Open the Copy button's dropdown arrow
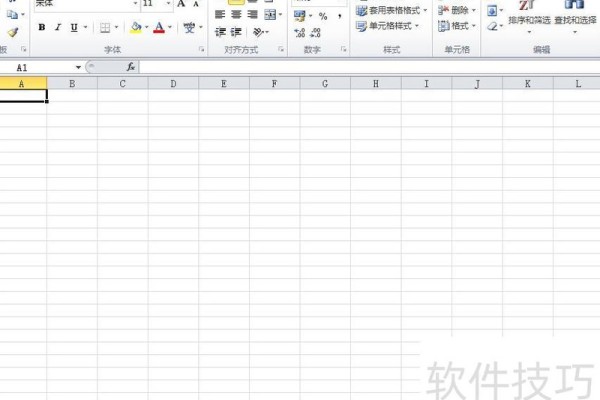 23,15
